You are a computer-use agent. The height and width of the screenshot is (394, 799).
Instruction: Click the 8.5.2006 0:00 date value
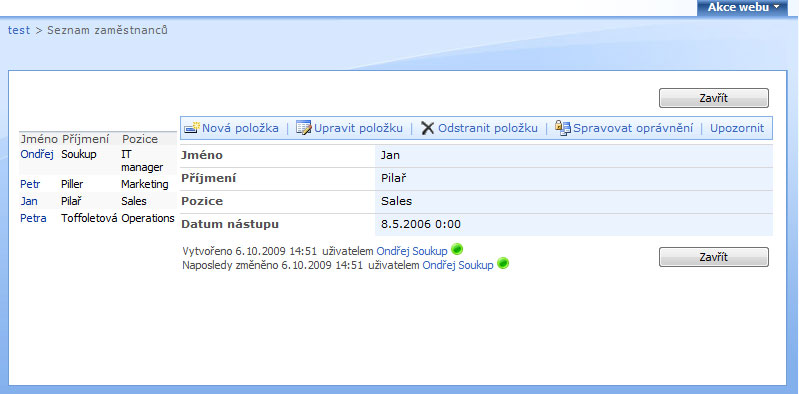(x=421, y=224)
